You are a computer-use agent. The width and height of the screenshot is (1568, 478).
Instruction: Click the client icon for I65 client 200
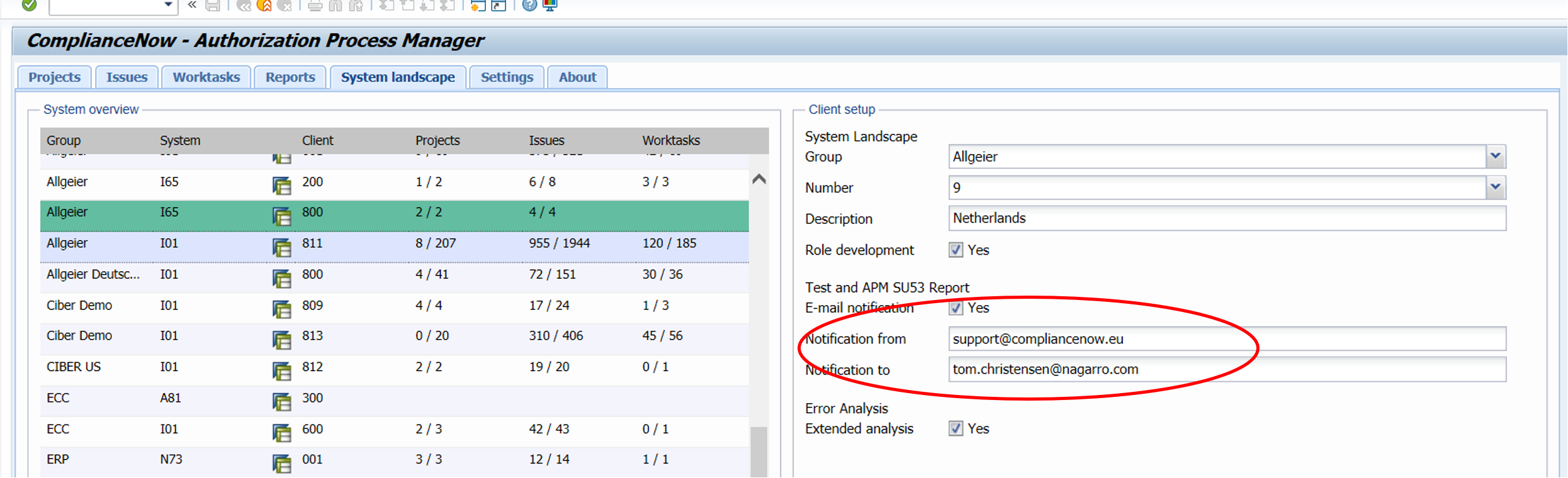[x=282, y=186]
